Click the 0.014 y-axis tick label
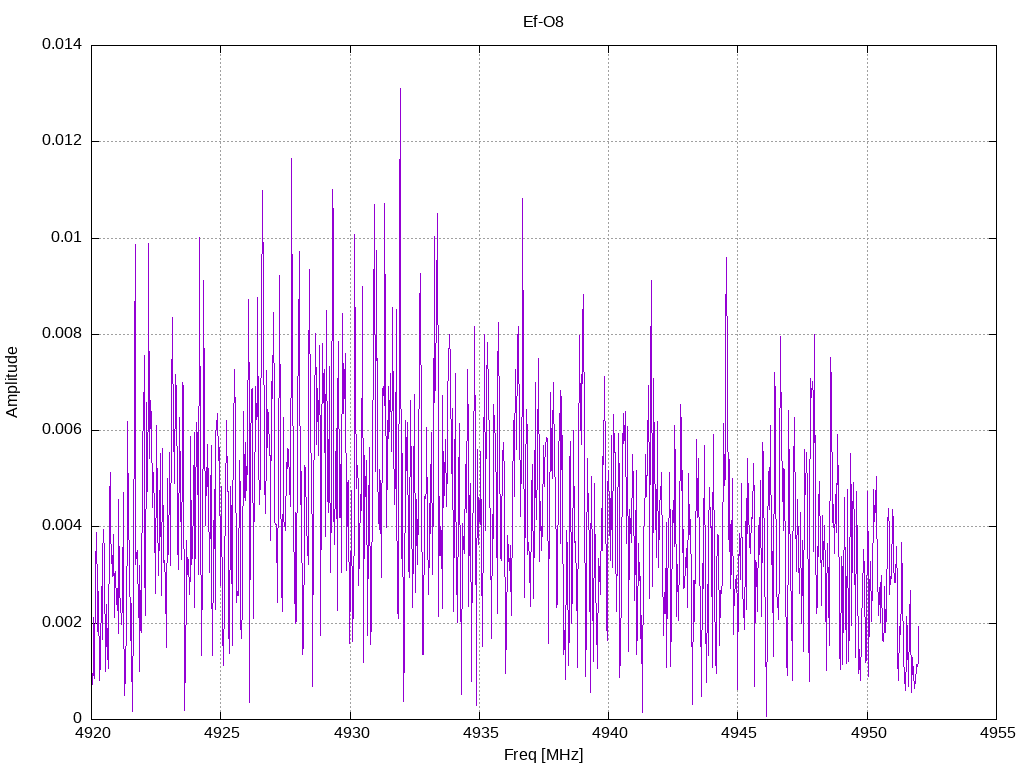This screenshot has height=768, width=1024. (62, 44)
